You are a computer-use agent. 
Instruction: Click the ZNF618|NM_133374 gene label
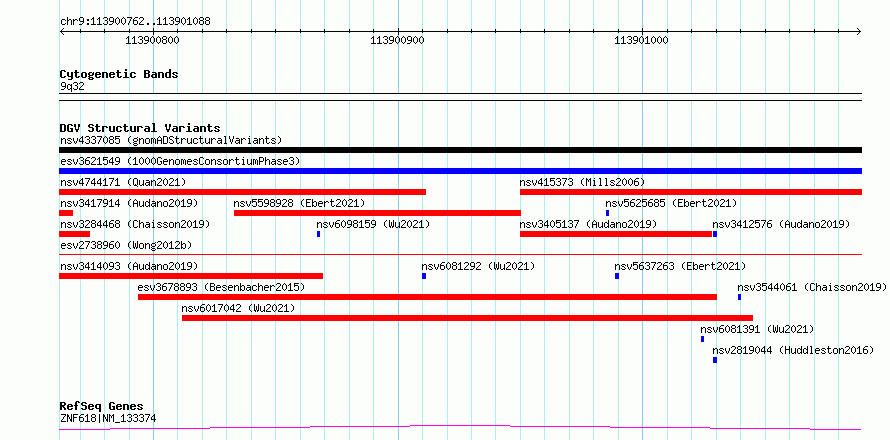click(108, 419)
